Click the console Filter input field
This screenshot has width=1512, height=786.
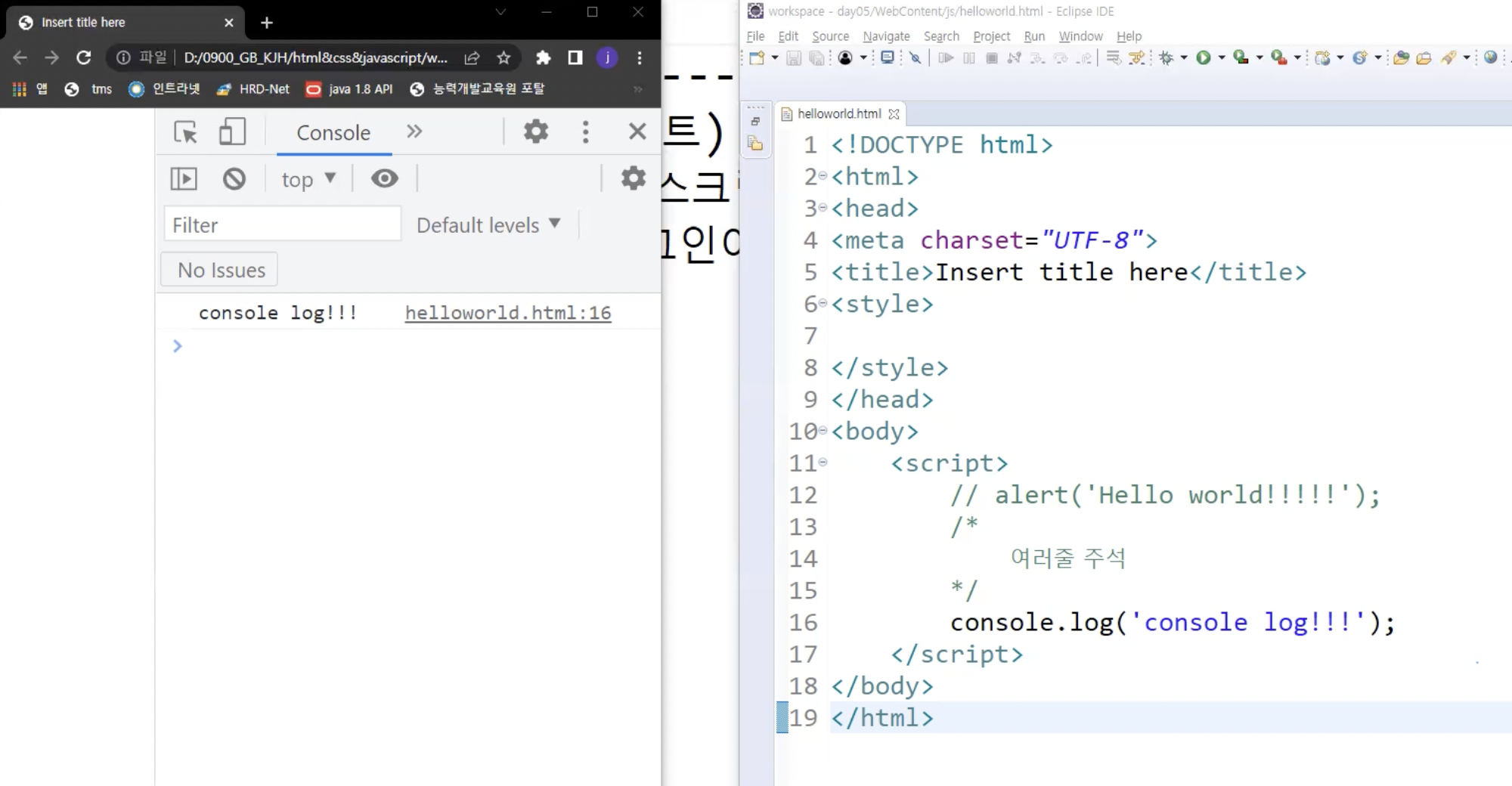[x=282, y=224]
